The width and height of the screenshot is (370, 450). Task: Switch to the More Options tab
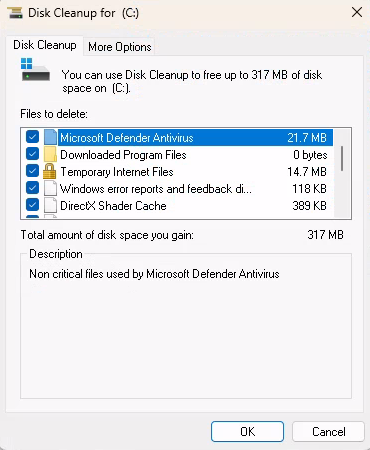[120, 47]
